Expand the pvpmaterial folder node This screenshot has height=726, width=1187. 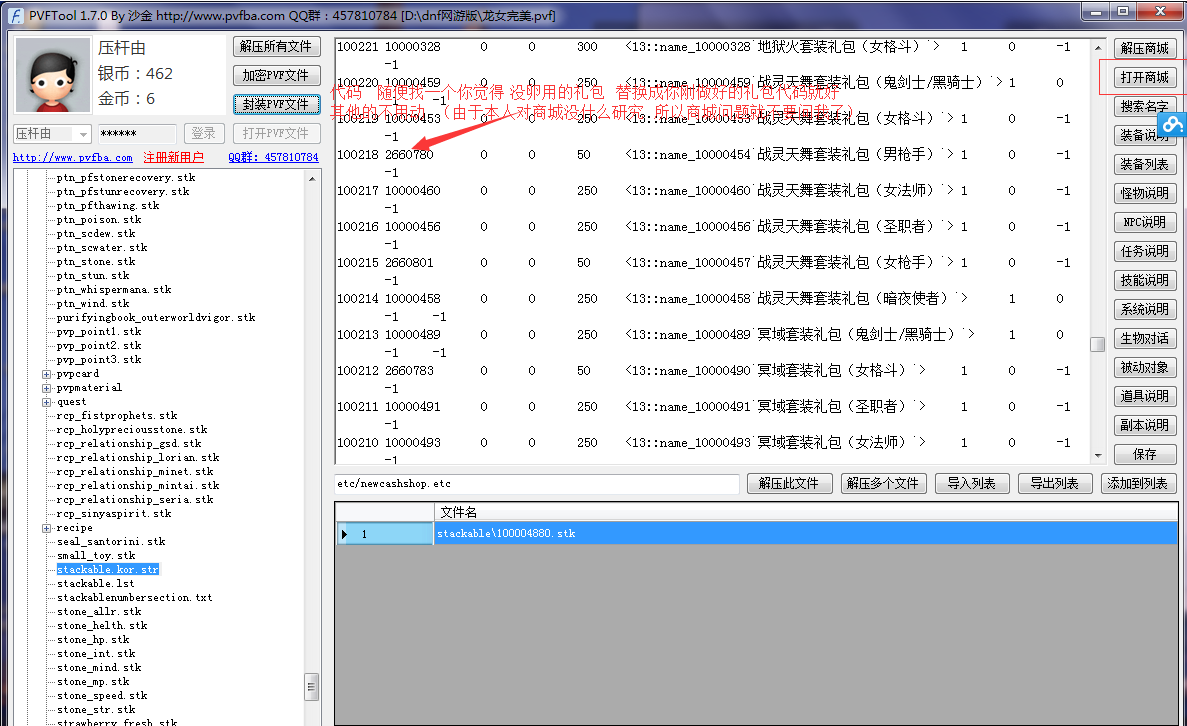(46, 388)
